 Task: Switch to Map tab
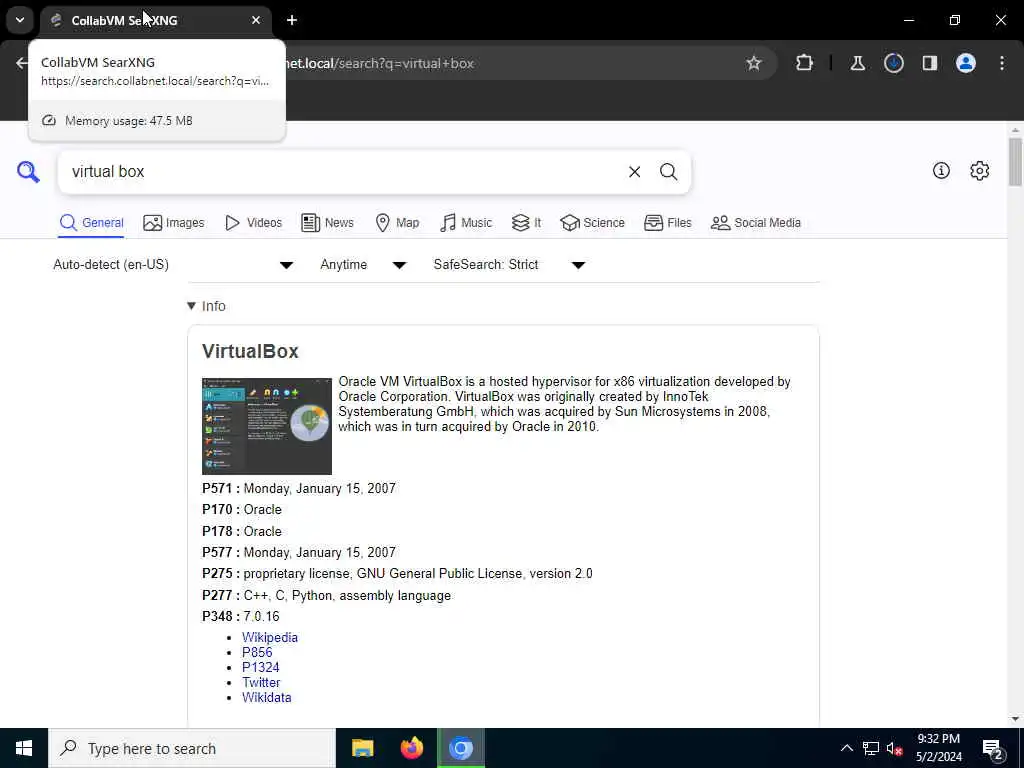(x=397, y=223)
